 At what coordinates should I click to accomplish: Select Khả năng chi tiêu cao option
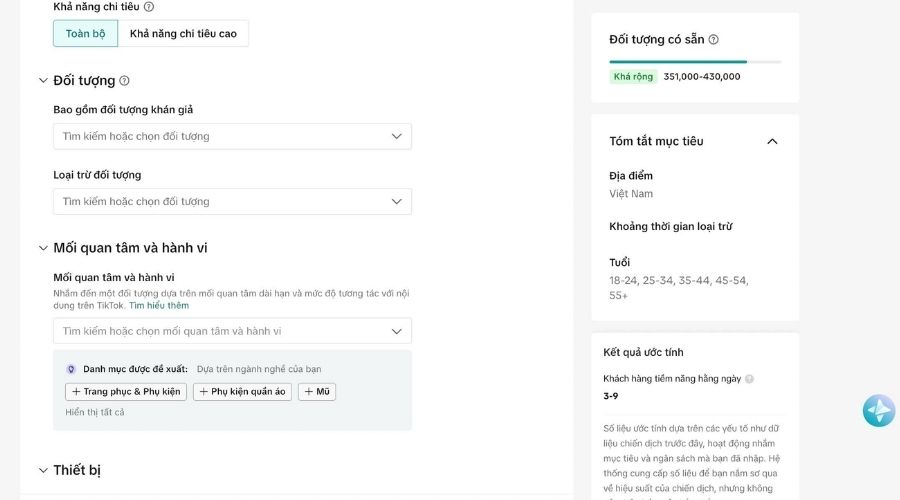183,33
